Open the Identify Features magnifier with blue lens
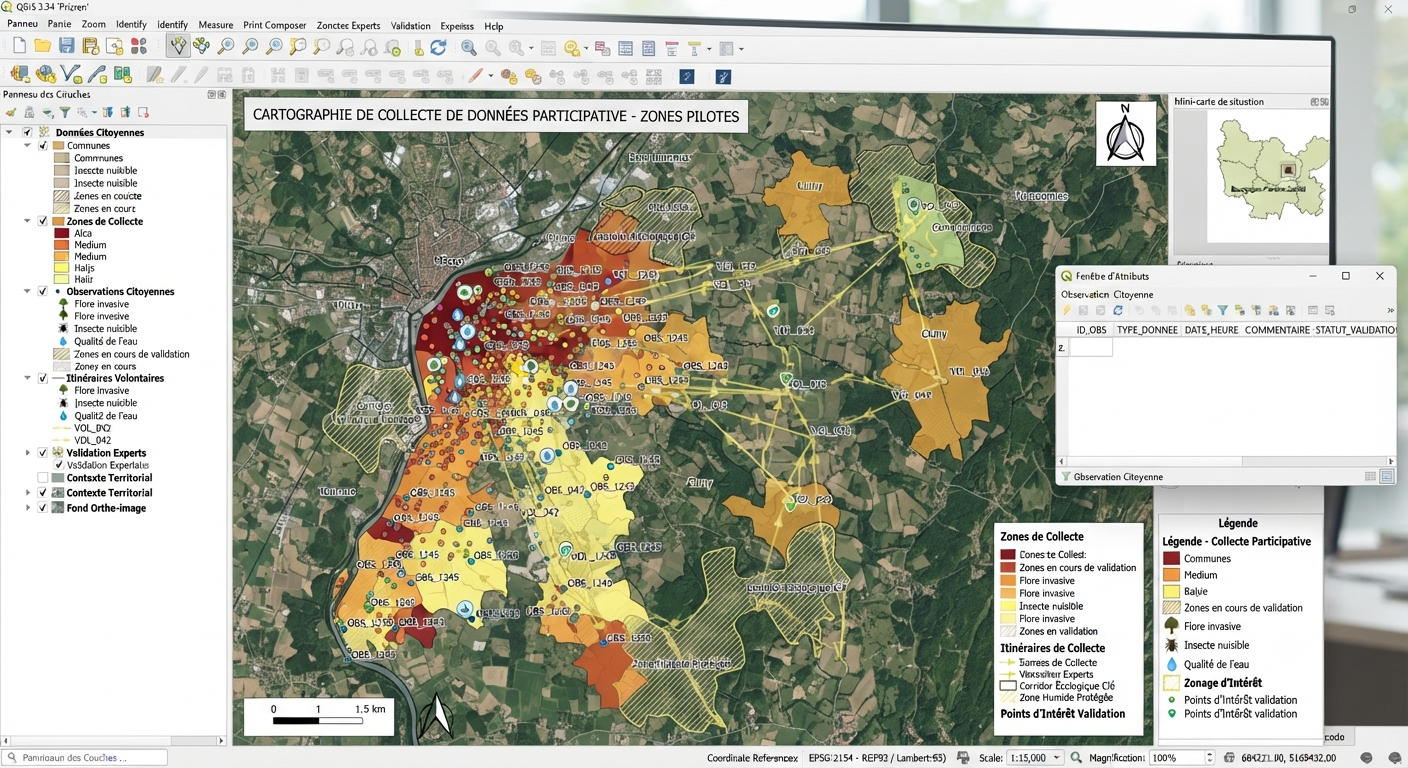Screen dimensions: 1408x768 (468, 47)
